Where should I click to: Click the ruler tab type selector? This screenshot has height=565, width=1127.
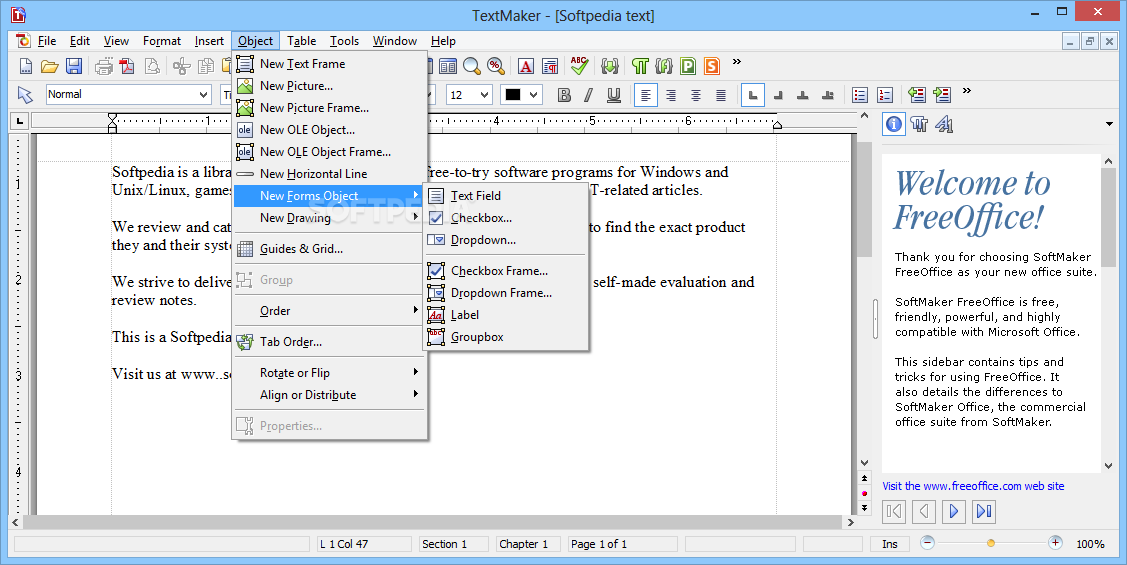pyautogui.click(x=19, y=121)
